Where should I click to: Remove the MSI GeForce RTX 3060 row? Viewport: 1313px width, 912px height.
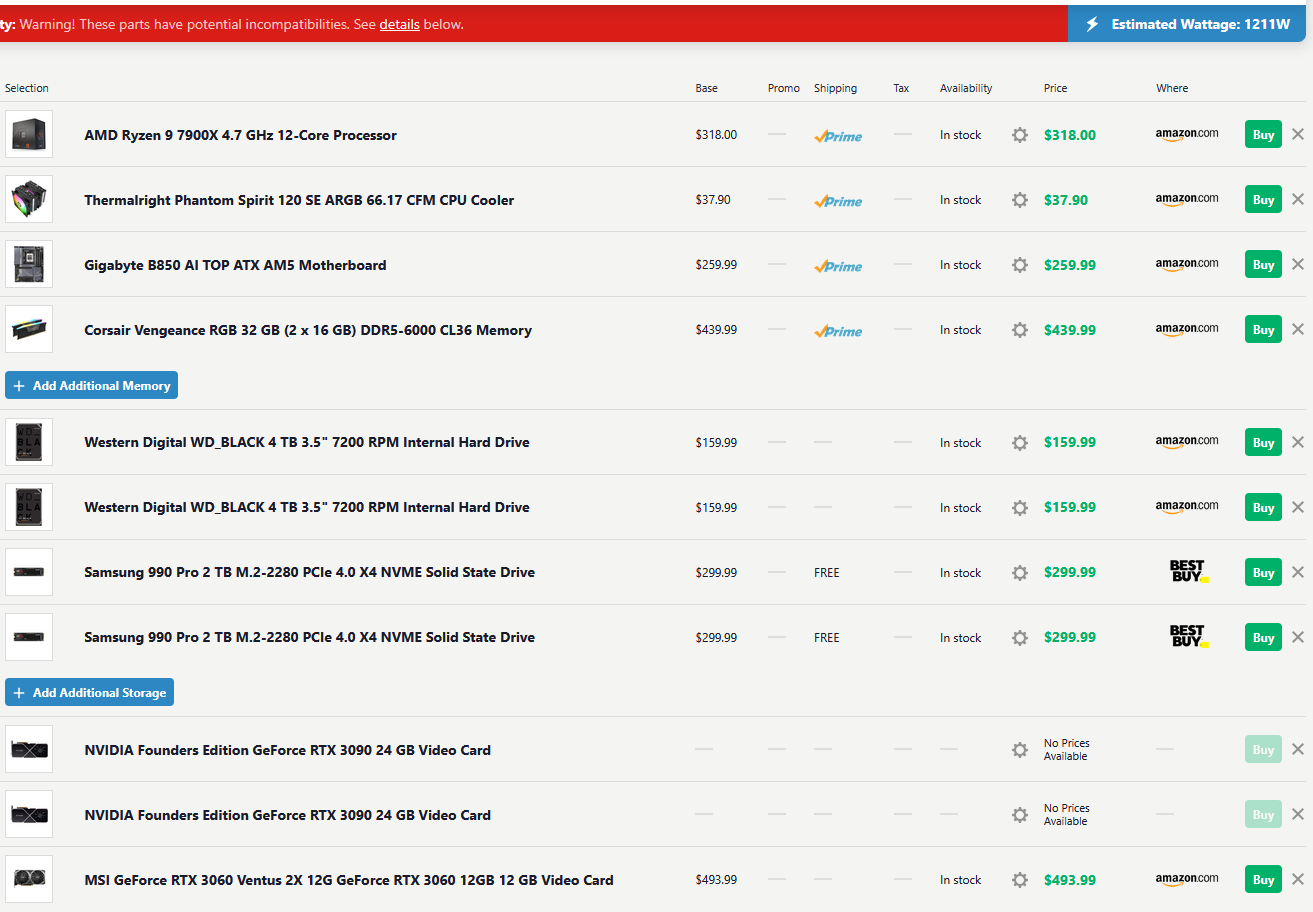[1298, 879]
